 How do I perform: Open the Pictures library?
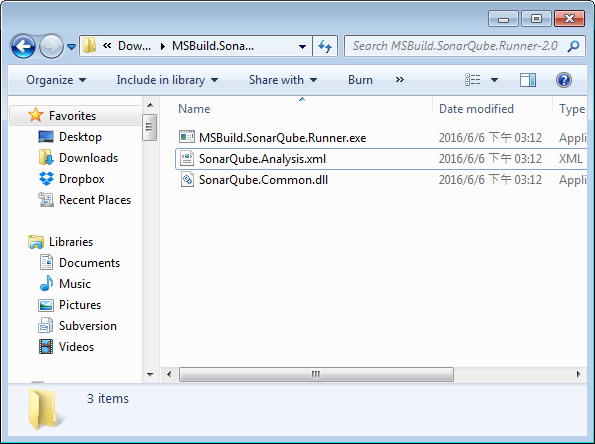80,305
